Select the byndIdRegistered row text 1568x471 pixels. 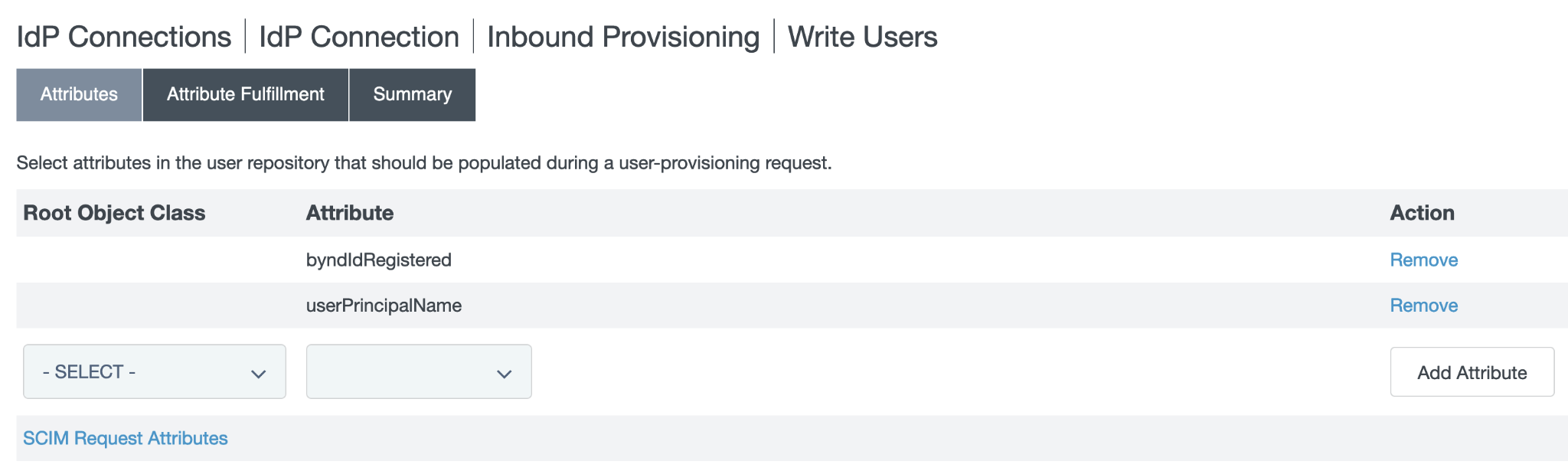tap(379, 260)
